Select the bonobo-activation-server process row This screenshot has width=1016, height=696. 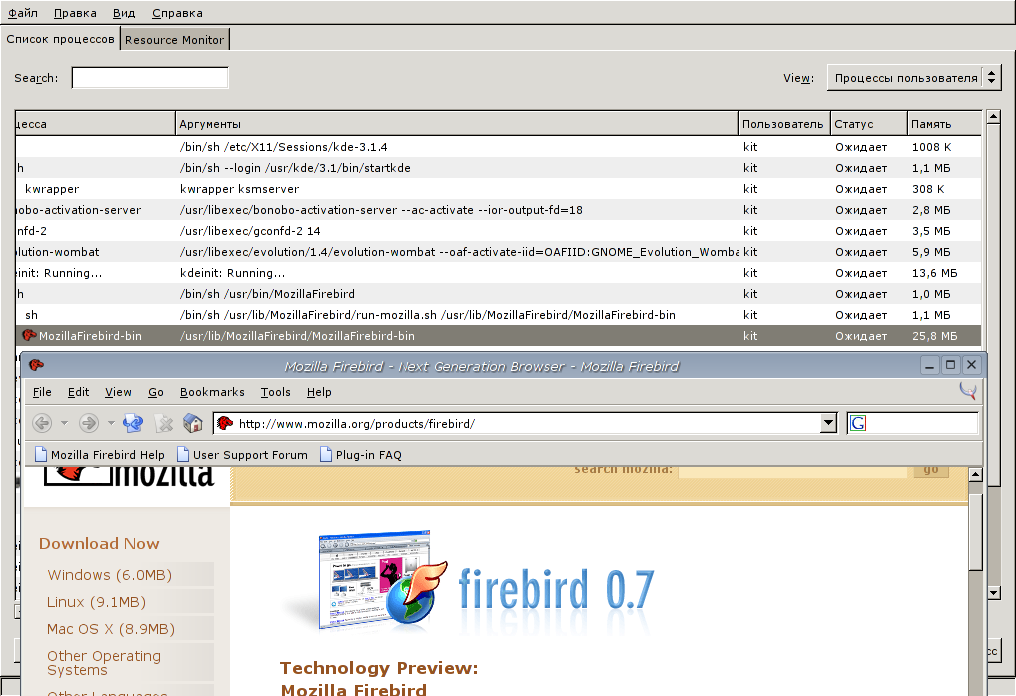coord(498,210)
